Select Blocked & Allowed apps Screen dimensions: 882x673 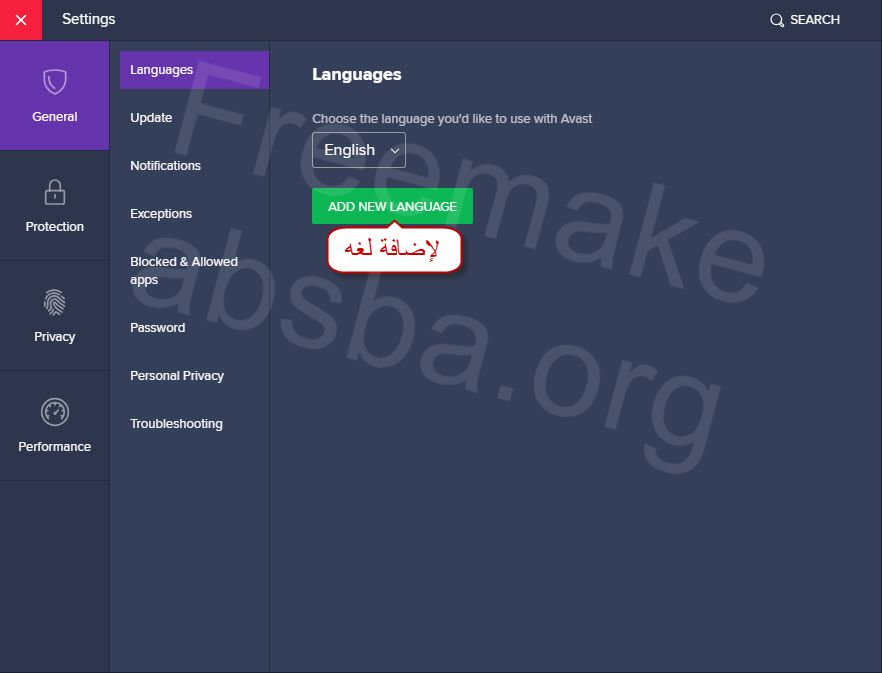[x=184, y=271]
